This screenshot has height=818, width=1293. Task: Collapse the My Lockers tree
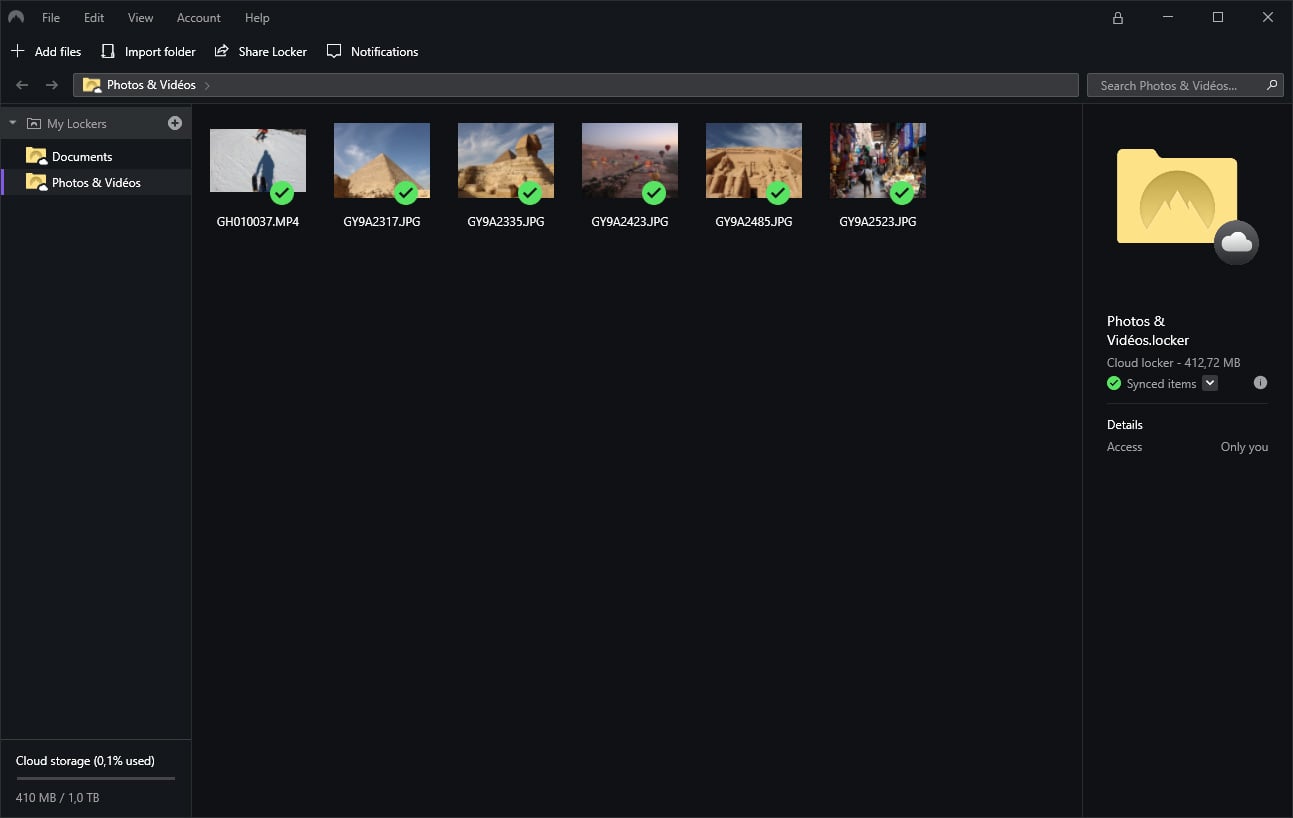12,123
